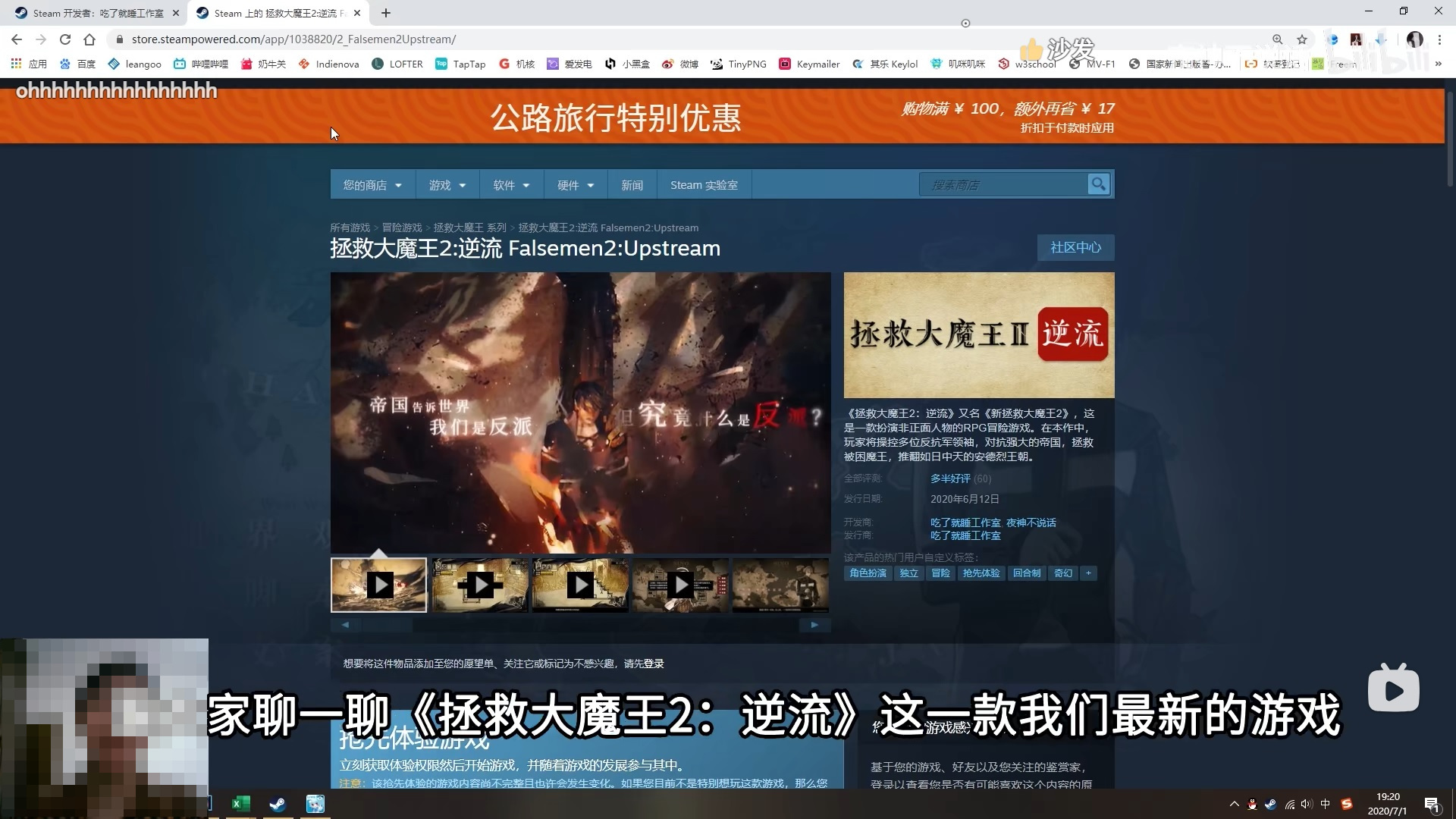Click the media strip scrollbar handle

coord(387,626)
